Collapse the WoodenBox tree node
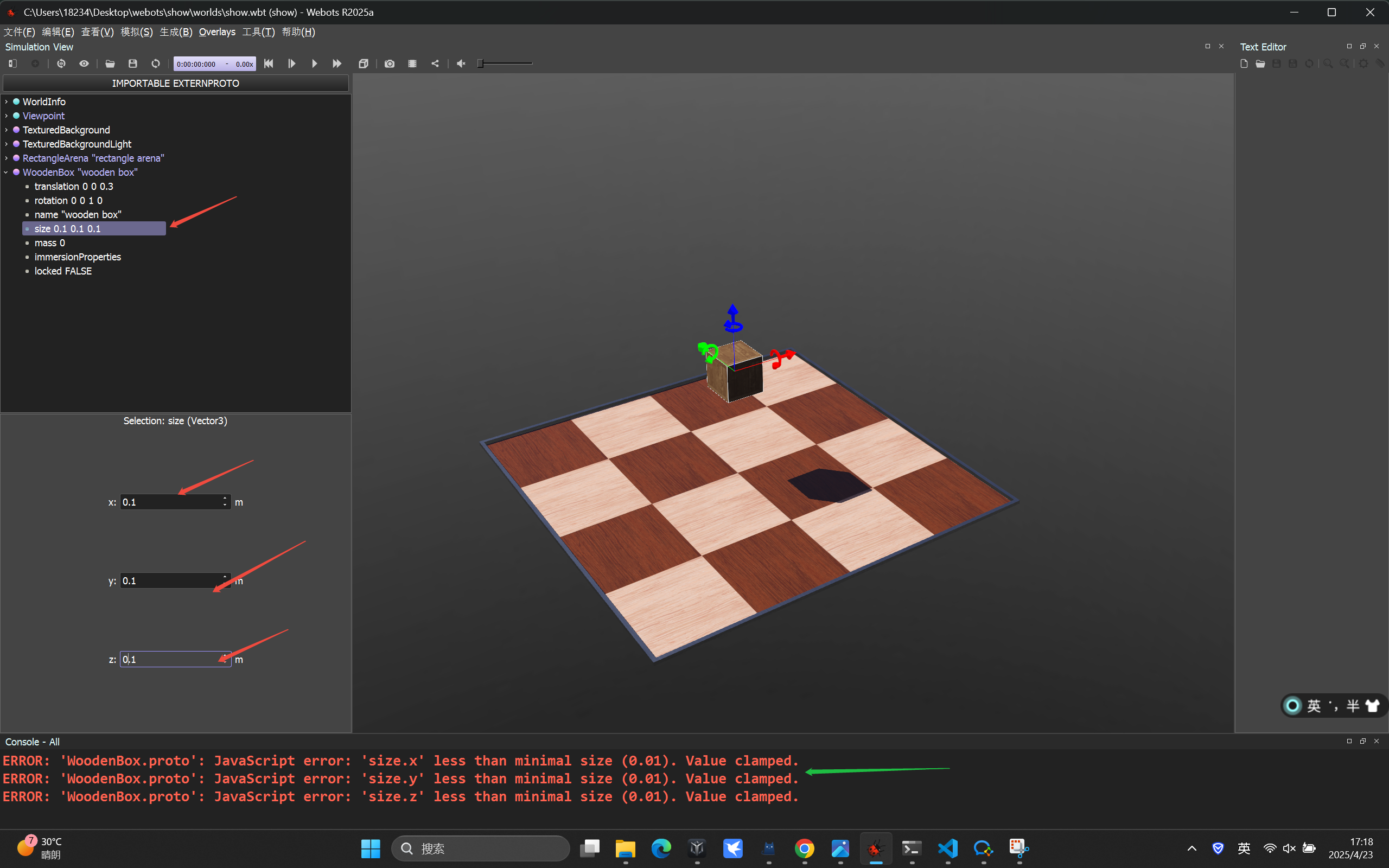Viewport: 1389px width, 868px height. click(7, 172)
